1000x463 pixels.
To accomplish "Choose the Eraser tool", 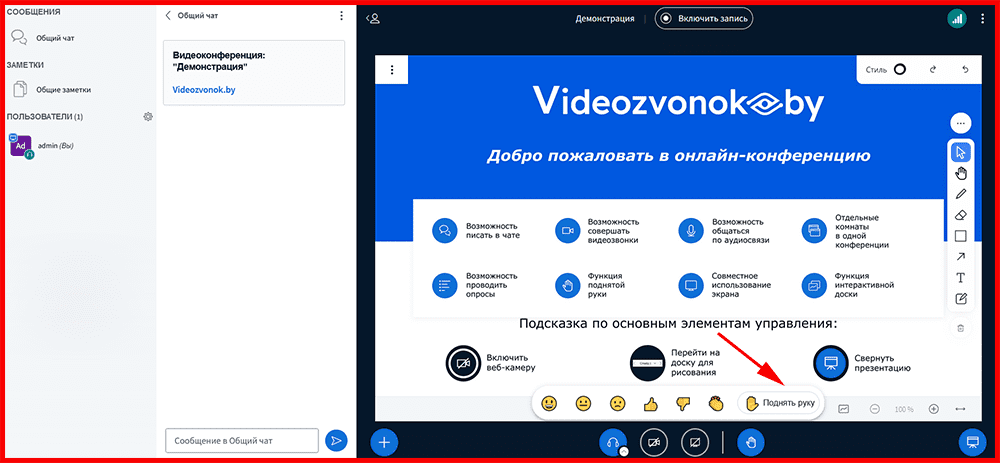I will coord(960,215).
